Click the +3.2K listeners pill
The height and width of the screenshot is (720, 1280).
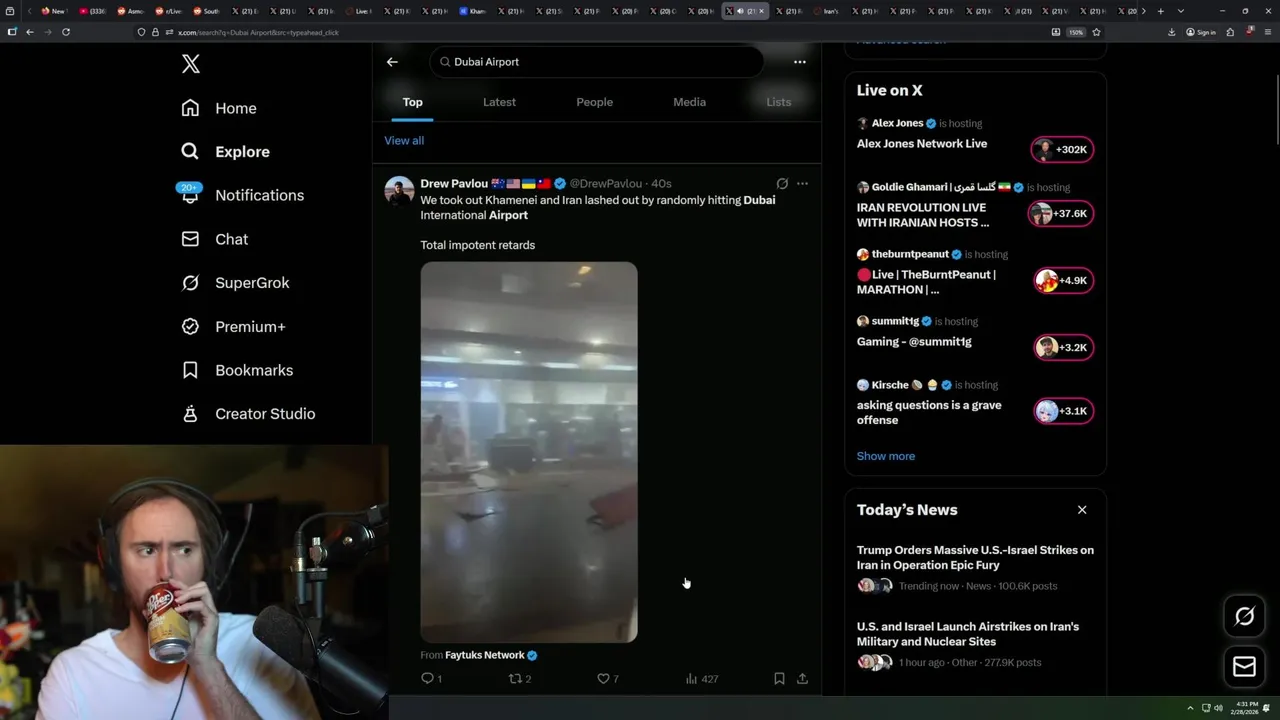click(1063, 348)
